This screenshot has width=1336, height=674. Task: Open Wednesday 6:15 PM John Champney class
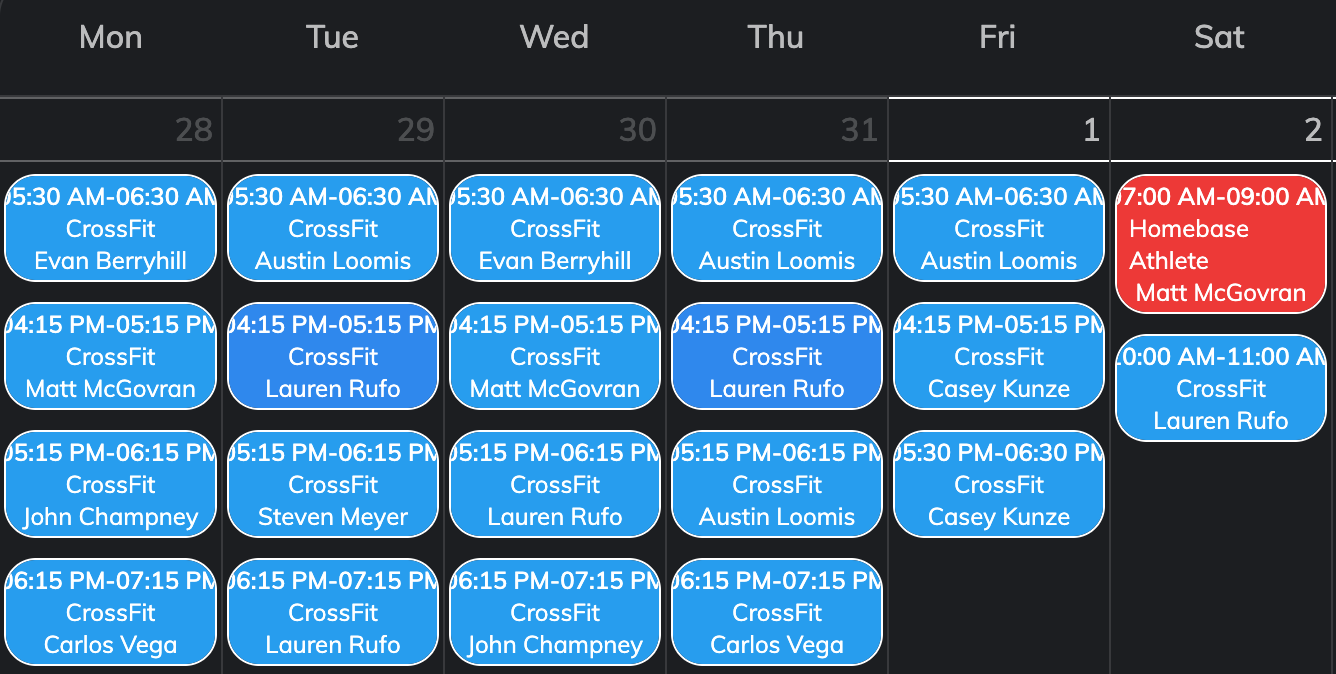[555, 613]
